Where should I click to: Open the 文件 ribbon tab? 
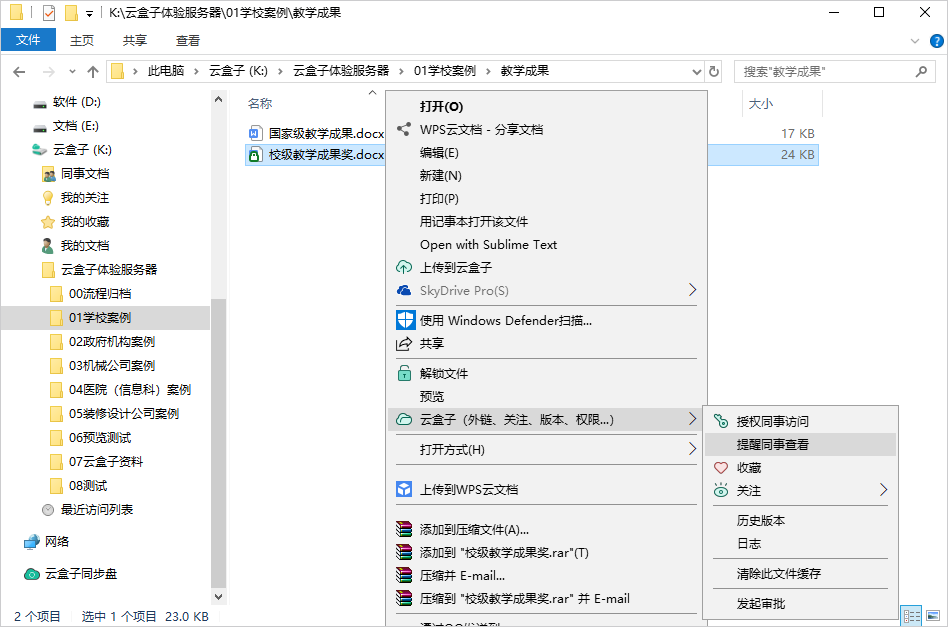[x=28, y=40]
